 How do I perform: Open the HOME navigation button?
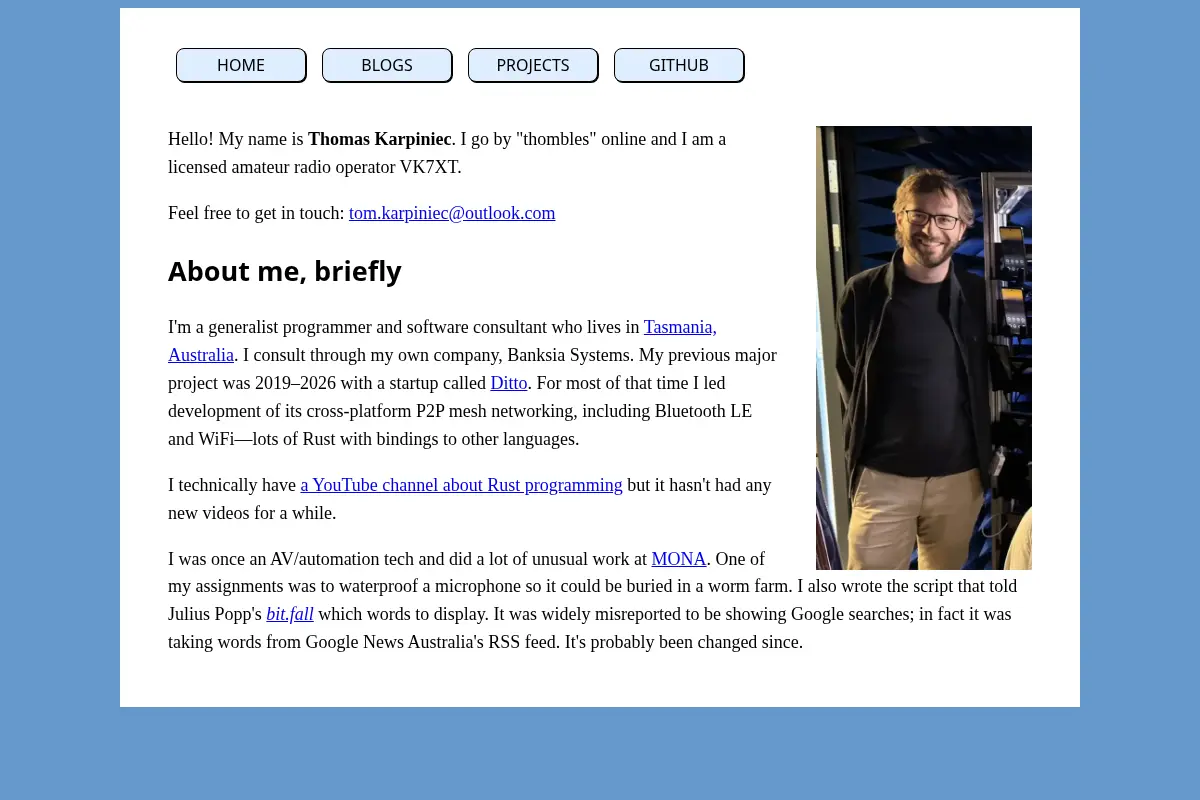click(241, 65)
